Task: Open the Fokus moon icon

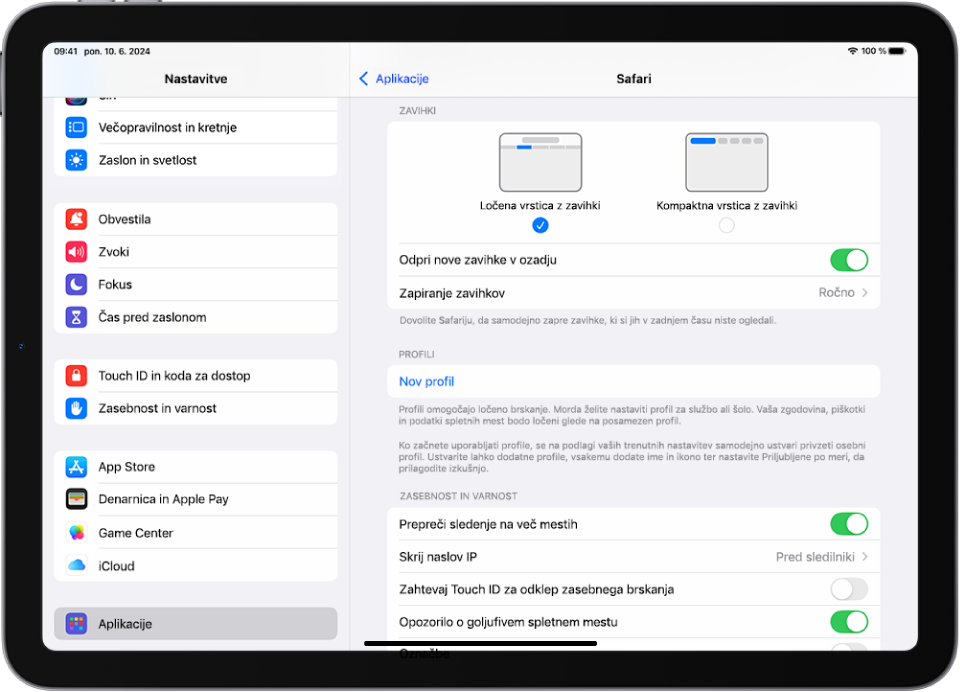Action: click(x=76, y=284)
